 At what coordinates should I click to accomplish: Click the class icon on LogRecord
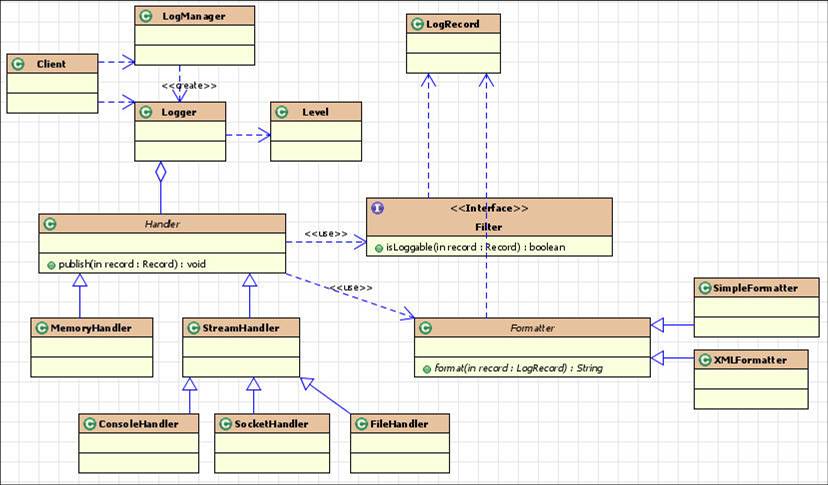(417, 24)
